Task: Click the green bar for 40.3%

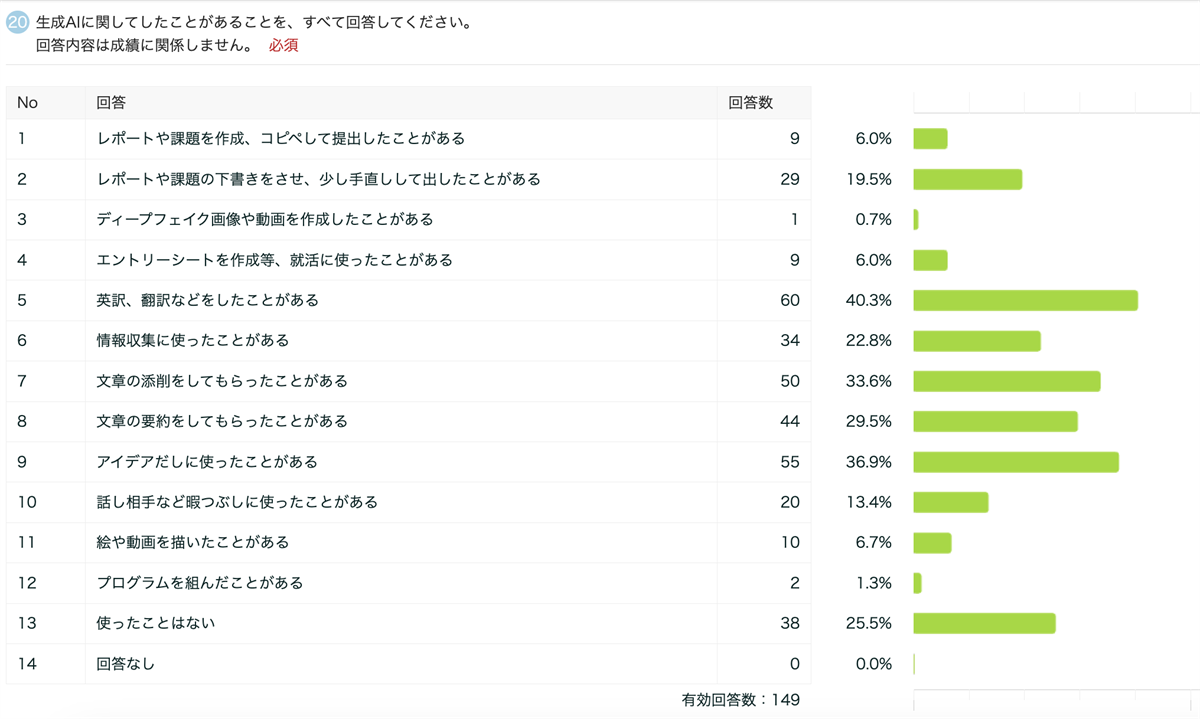Action: click(1025, 300)
